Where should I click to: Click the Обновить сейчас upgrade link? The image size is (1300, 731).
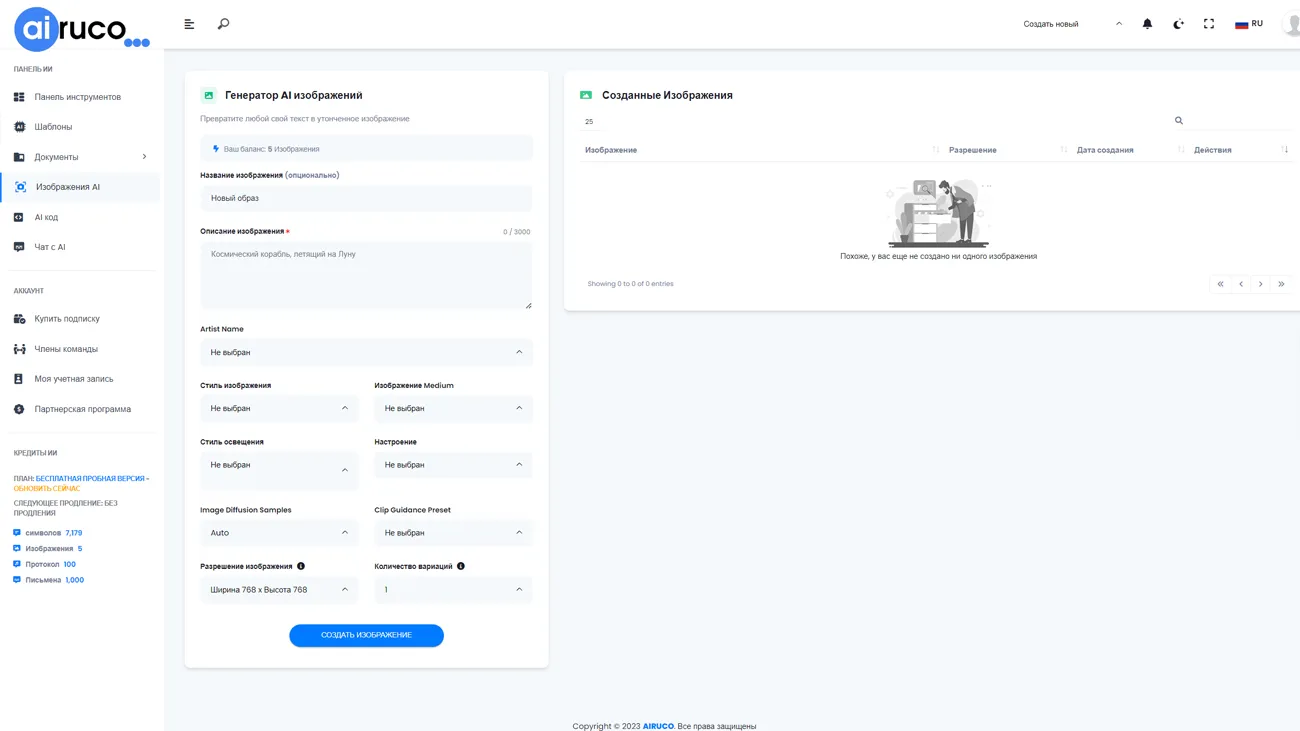tap(46, 489)
